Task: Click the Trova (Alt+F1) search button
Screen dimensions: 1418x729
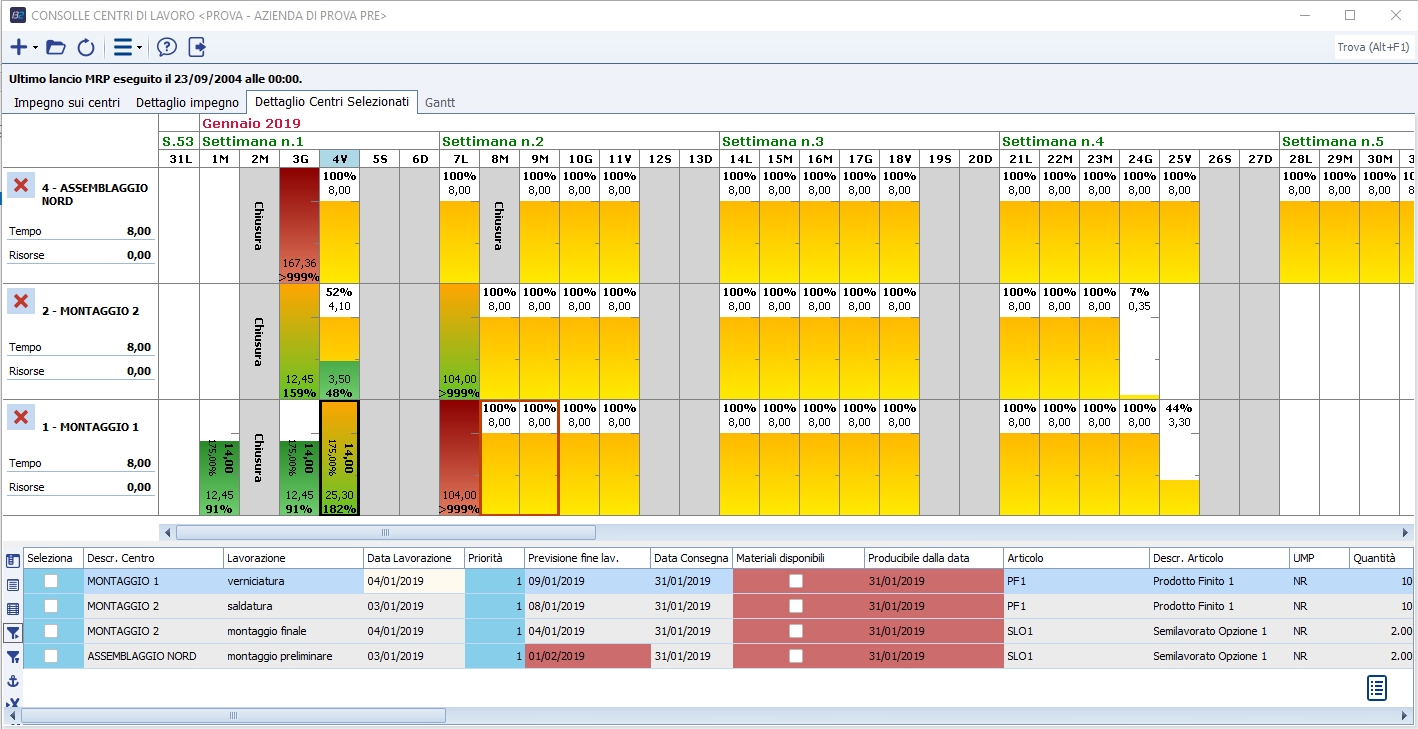Action: click(x=1373, y=47)
